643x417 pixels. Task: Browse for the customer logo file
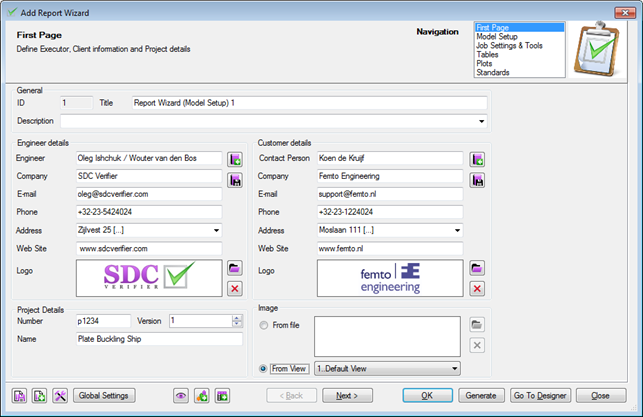point(477,268)
